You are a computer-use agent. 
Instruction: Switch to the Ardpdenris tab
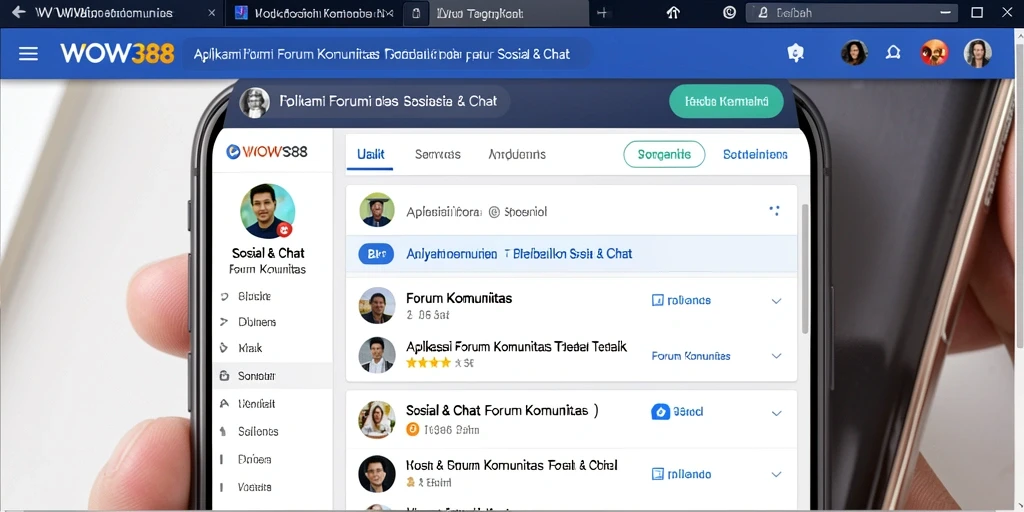517,155
